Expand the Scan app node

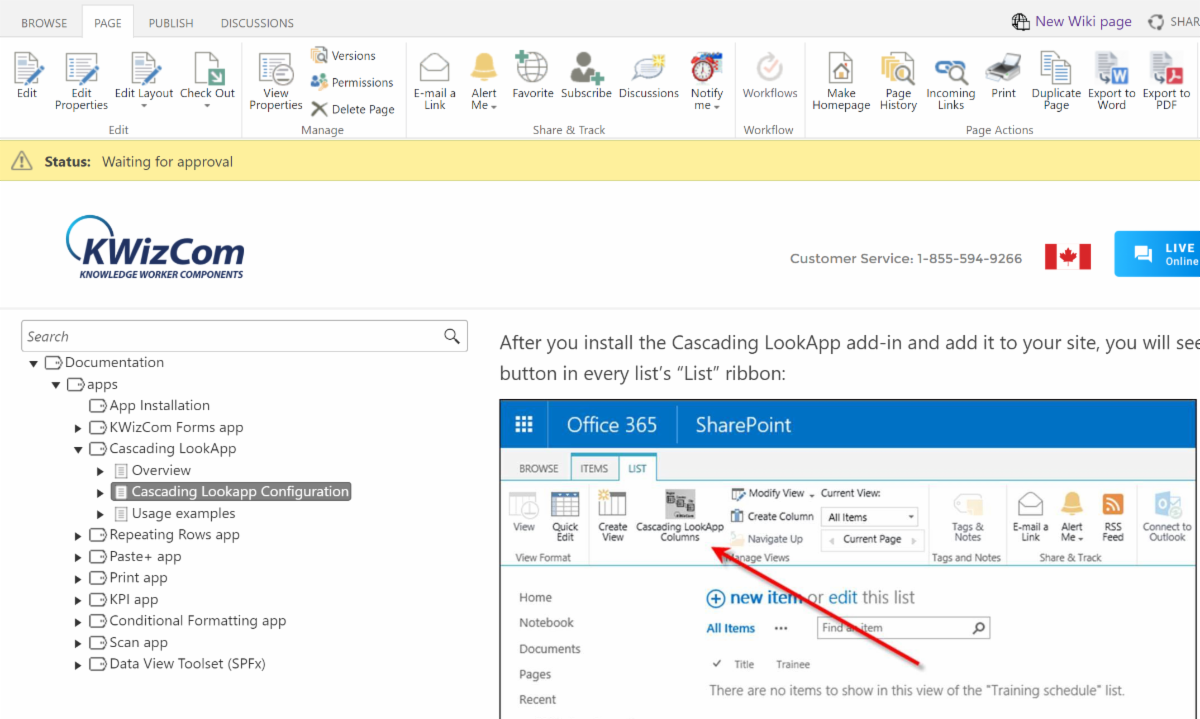pos(78,644)
